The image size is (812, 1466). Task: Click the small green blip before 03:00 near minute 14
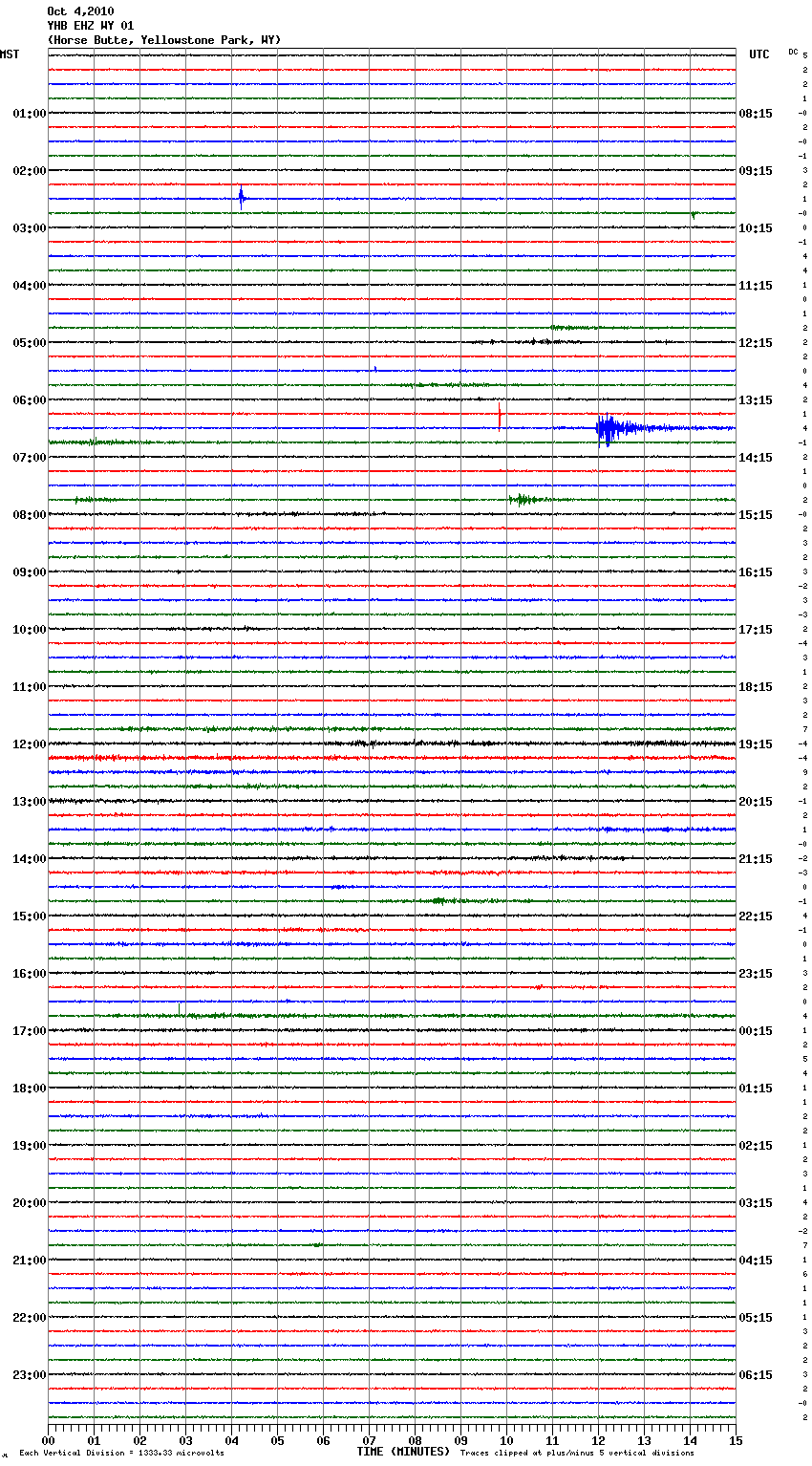693,215
